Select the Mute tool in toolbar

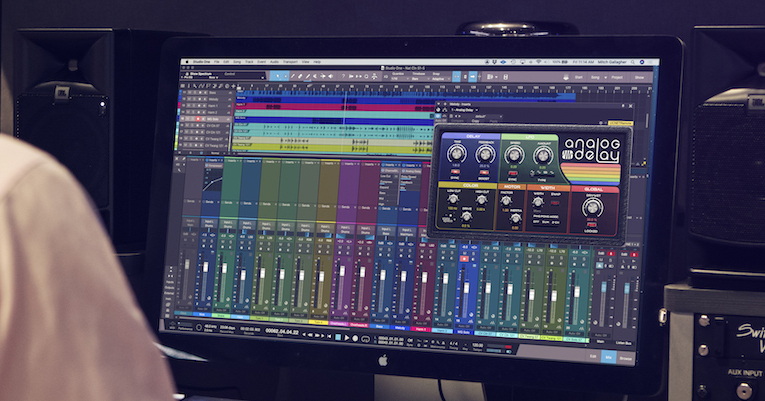[x=315, y=76]
